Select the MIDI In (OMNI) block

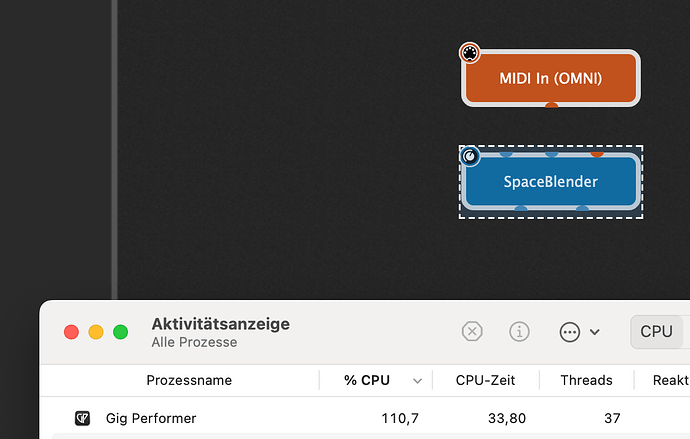point(551,78)
